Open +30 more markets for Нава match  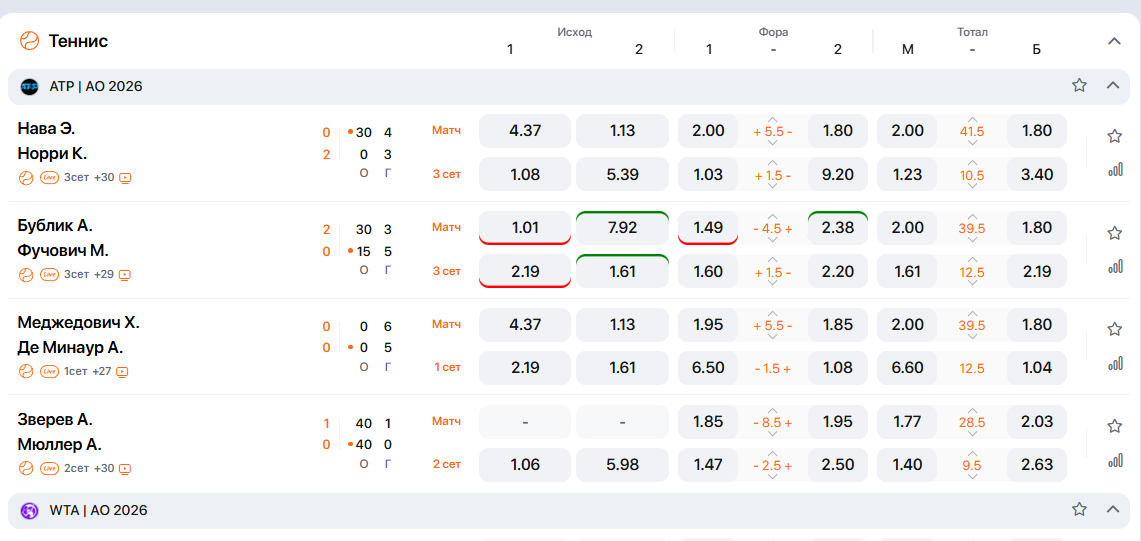(x=104, y=178)
